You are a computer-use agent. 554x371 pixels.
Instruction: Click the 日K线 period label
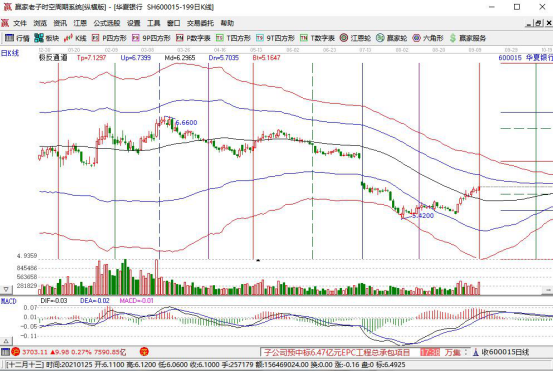coord(10,53)
